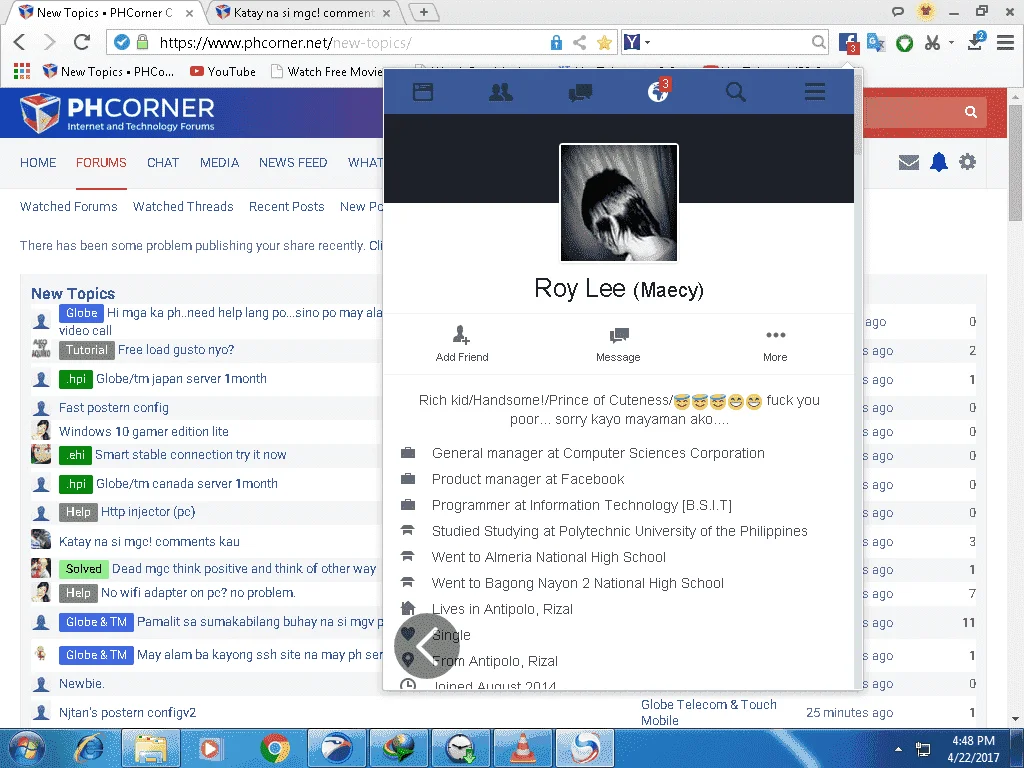Click the round back arrow overlay button
This screenshot has height=768, width=1024.
tap(427, 646)
